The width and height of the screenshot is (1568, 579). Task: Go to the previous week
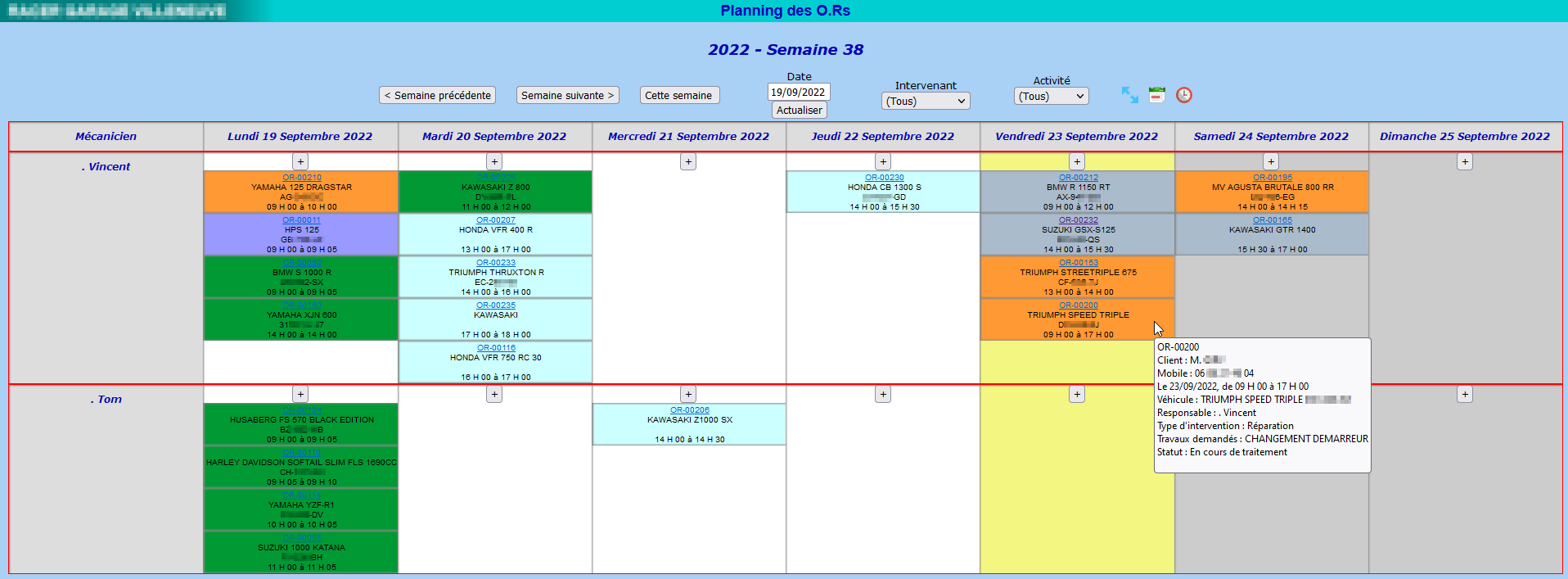438,96
